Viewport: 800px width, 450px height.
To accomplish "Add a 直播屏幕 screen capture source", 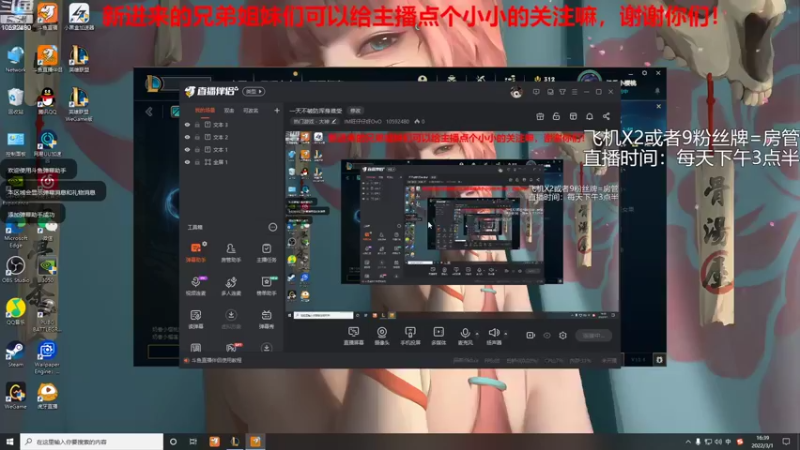I will pos(353,336).
